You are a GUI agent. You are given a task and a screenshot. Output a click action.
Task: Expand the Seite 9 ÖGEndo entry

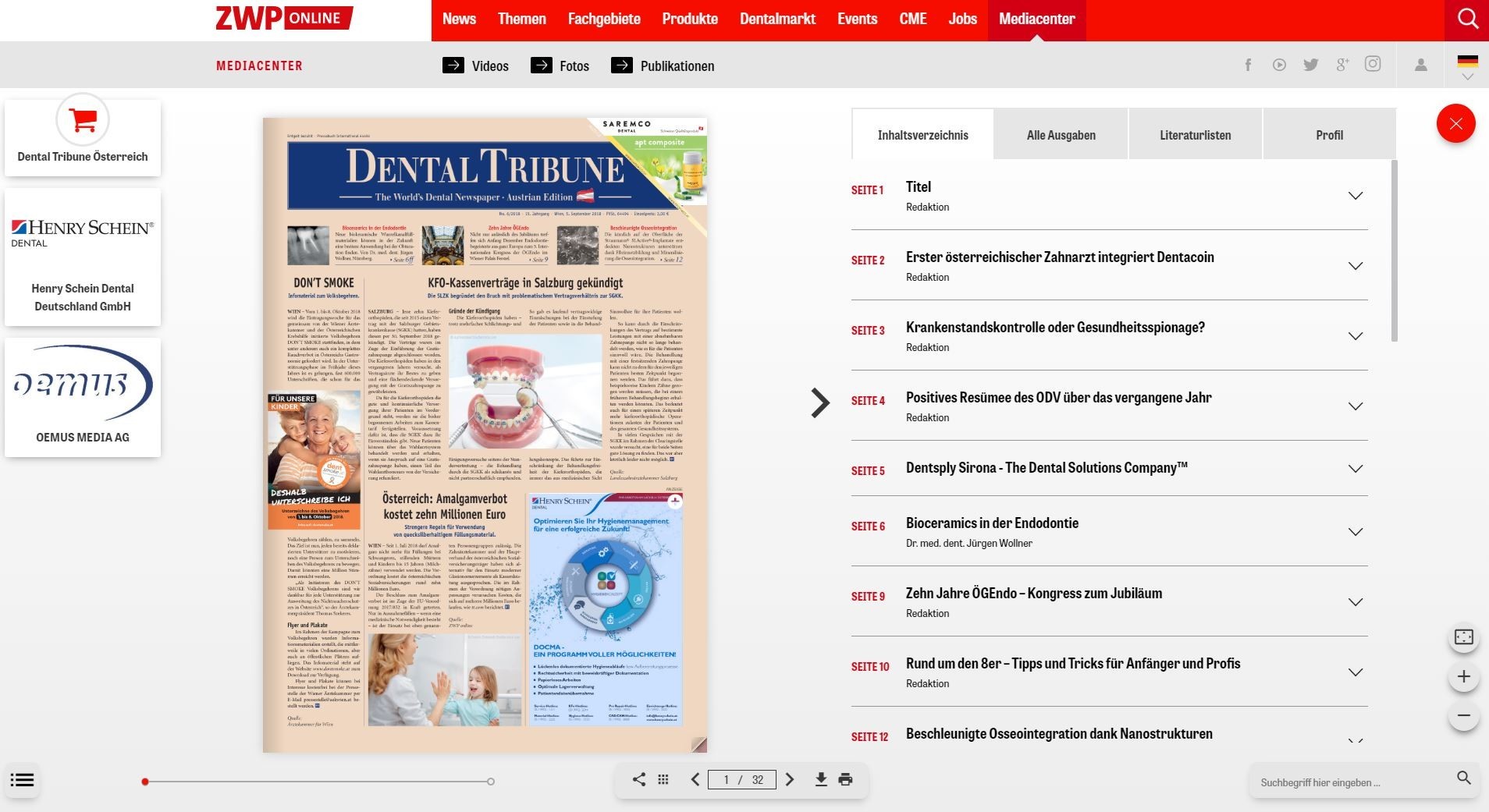[x=1356, y=602]
